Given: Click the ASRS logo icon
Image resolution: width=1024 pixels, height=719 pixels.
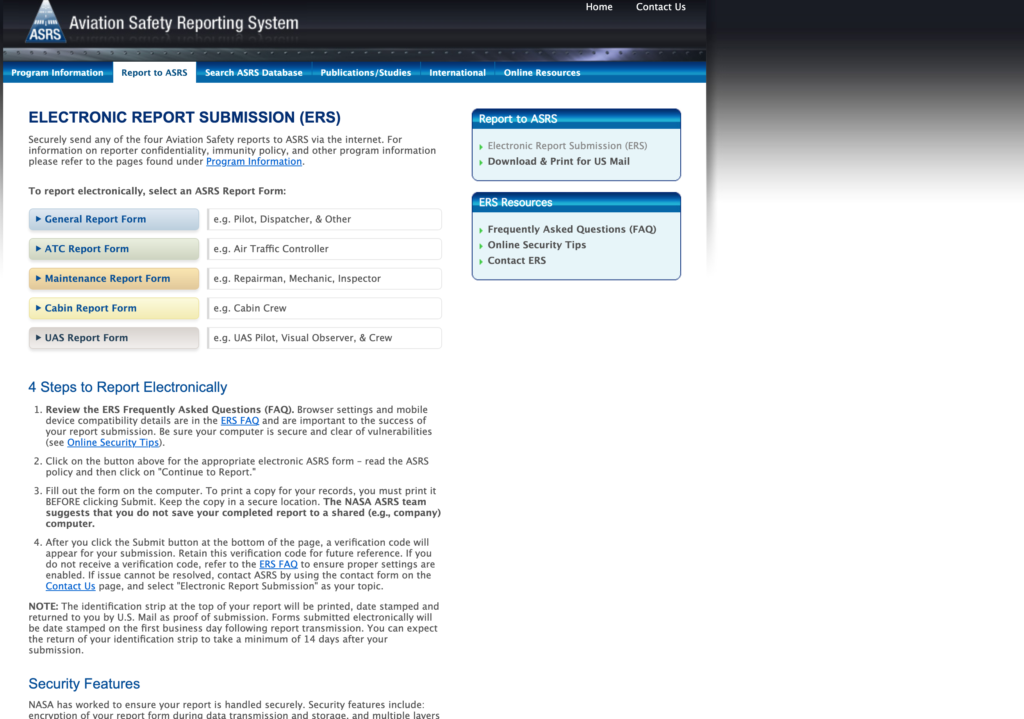Looking at the screenshot, I should 45,22.
